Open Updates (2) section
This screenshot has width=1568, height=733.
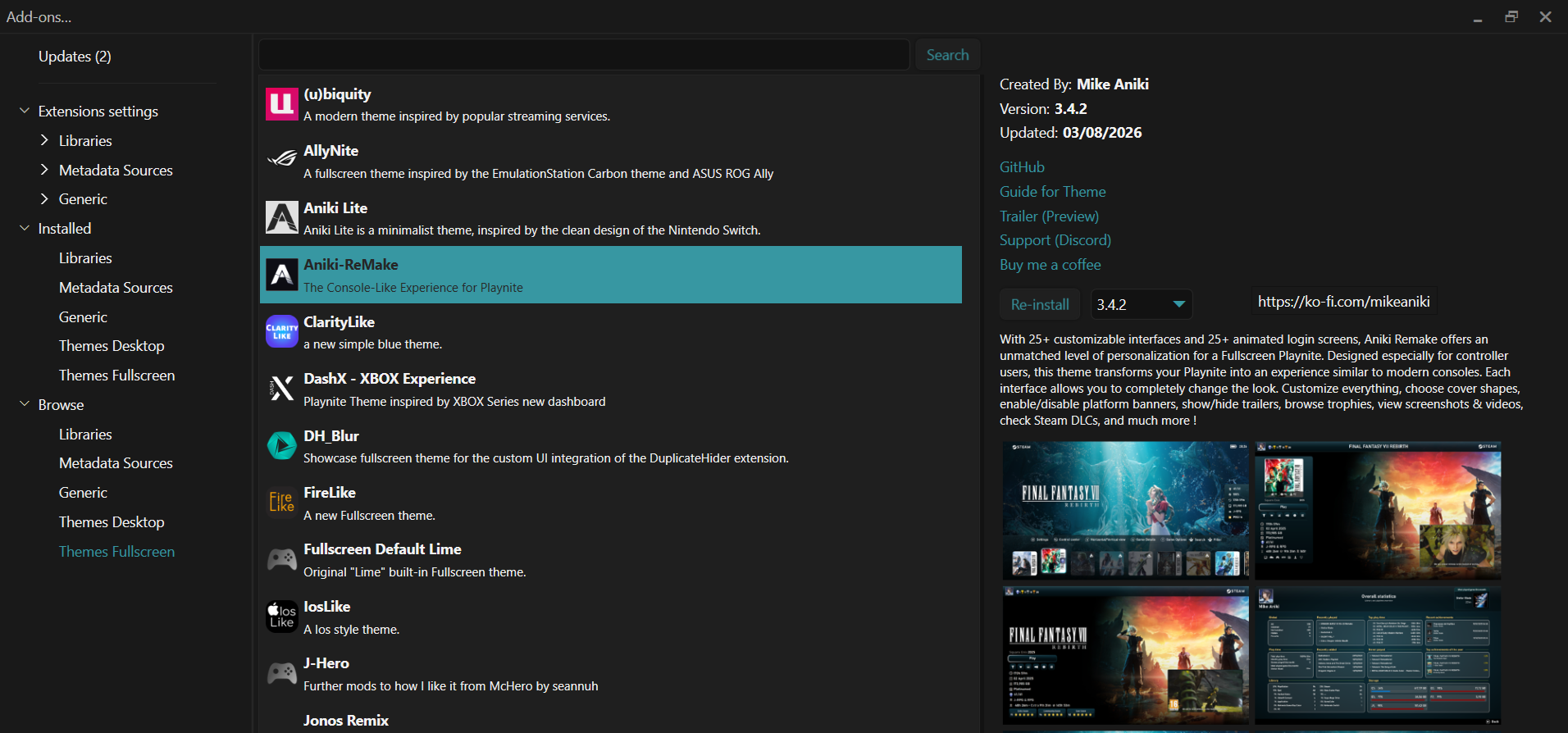pos(75,57)
